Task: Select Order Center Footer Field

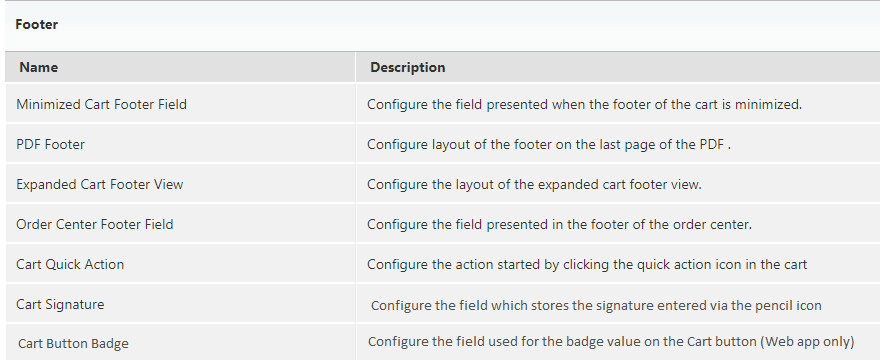Action: pos(95,224)
